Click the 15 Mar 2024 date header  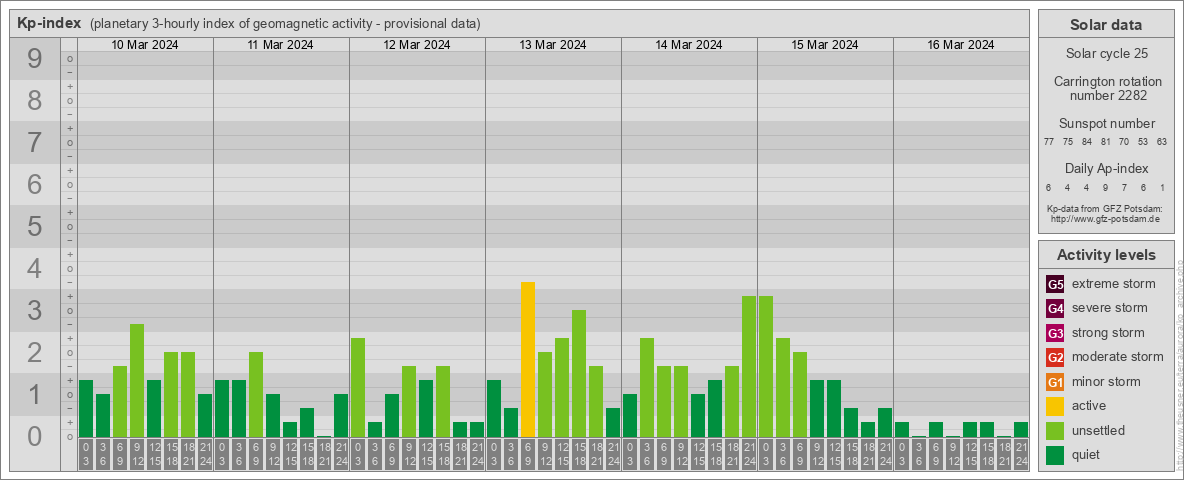[825, 45]
